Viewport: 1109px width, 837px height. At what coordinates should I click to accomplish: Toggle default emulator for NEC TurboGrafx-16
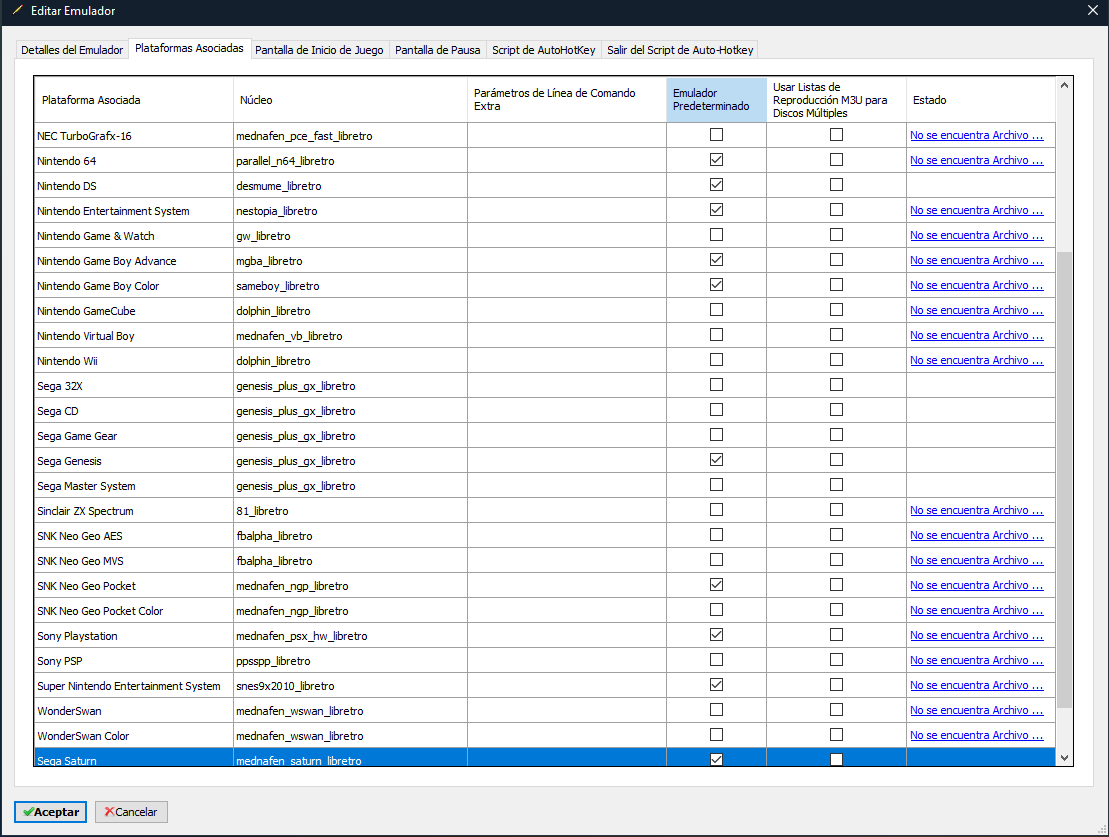tap(716, 134)
